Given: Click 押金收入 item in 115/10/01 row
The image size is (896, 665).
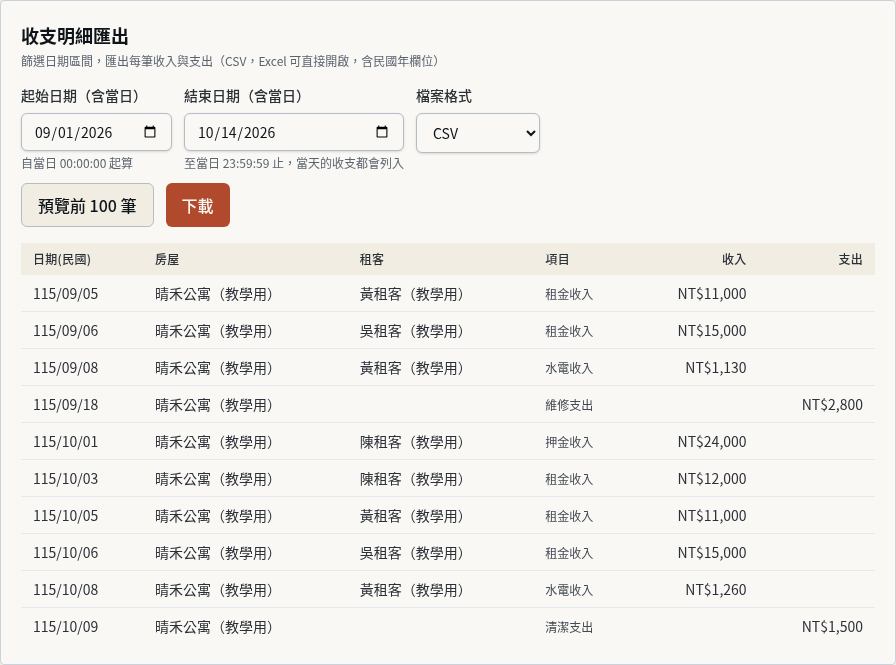Looking at the screenshot, I should point(569,442).
